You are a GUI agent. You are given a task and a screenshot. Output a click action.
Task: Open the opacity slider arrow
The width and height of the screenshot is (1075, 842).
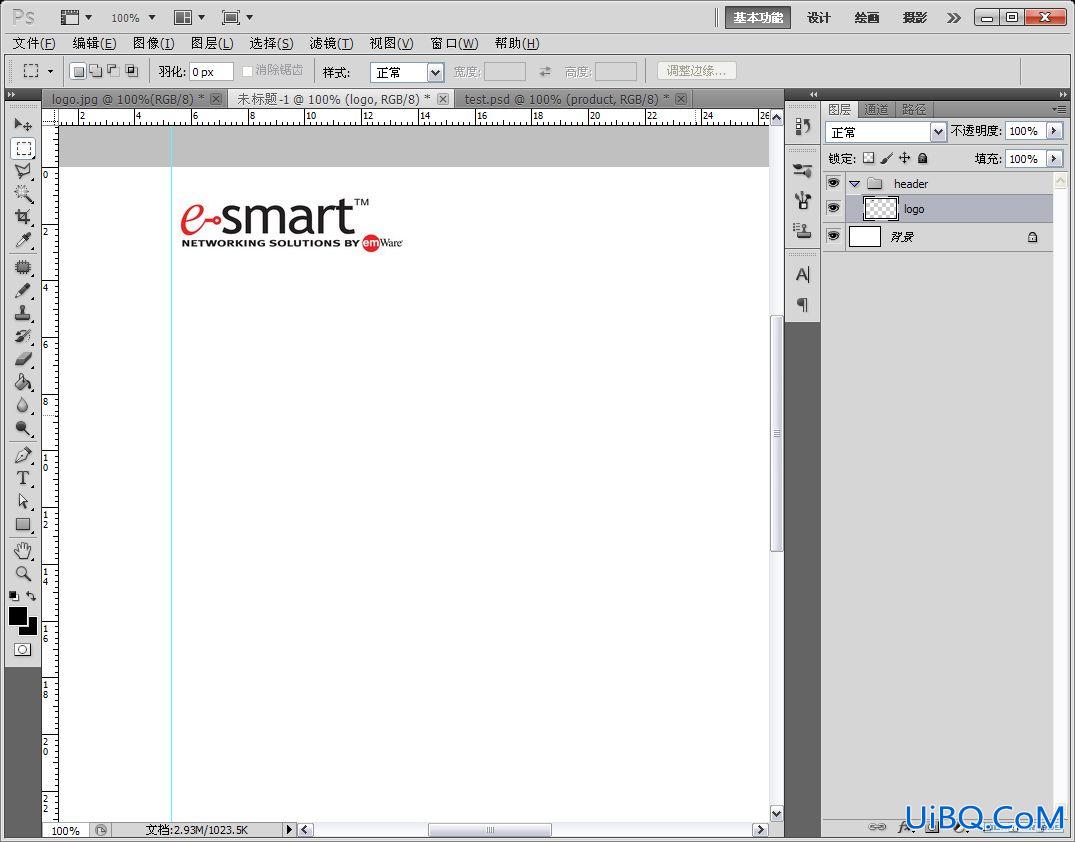(1054, 130)
